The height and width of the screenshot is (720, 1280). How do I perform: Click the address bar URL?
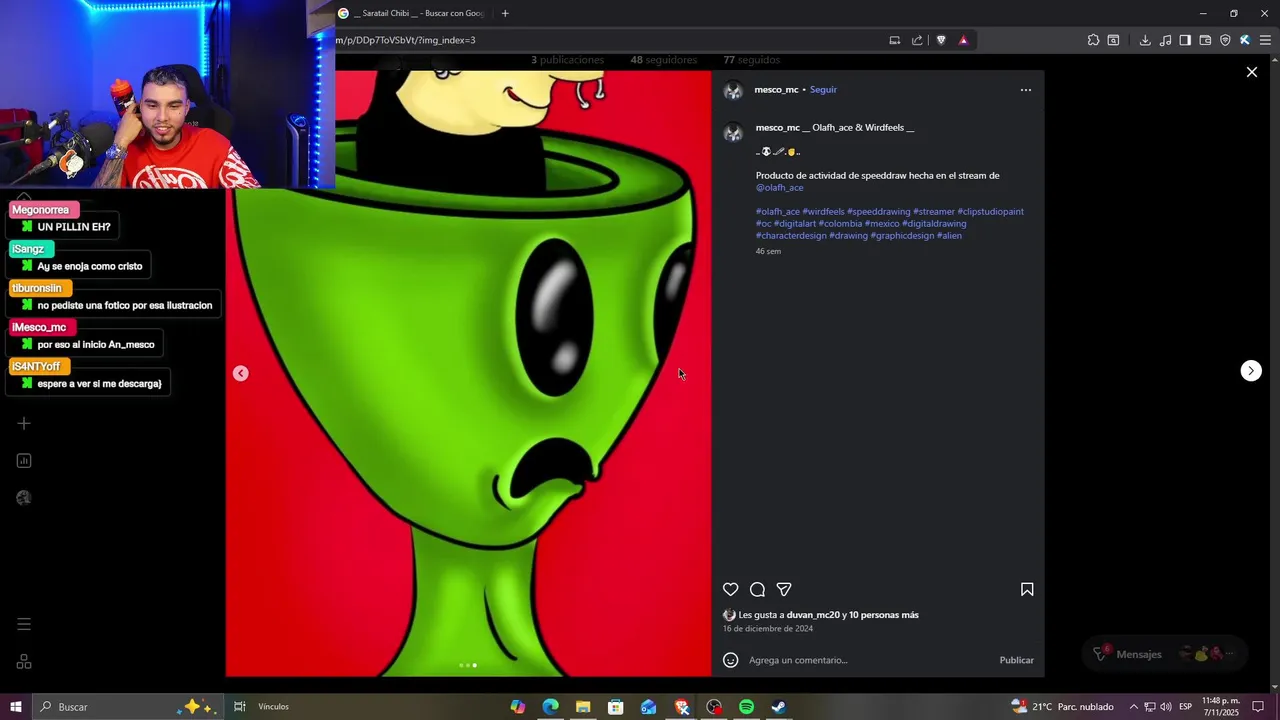click(405, 40)
